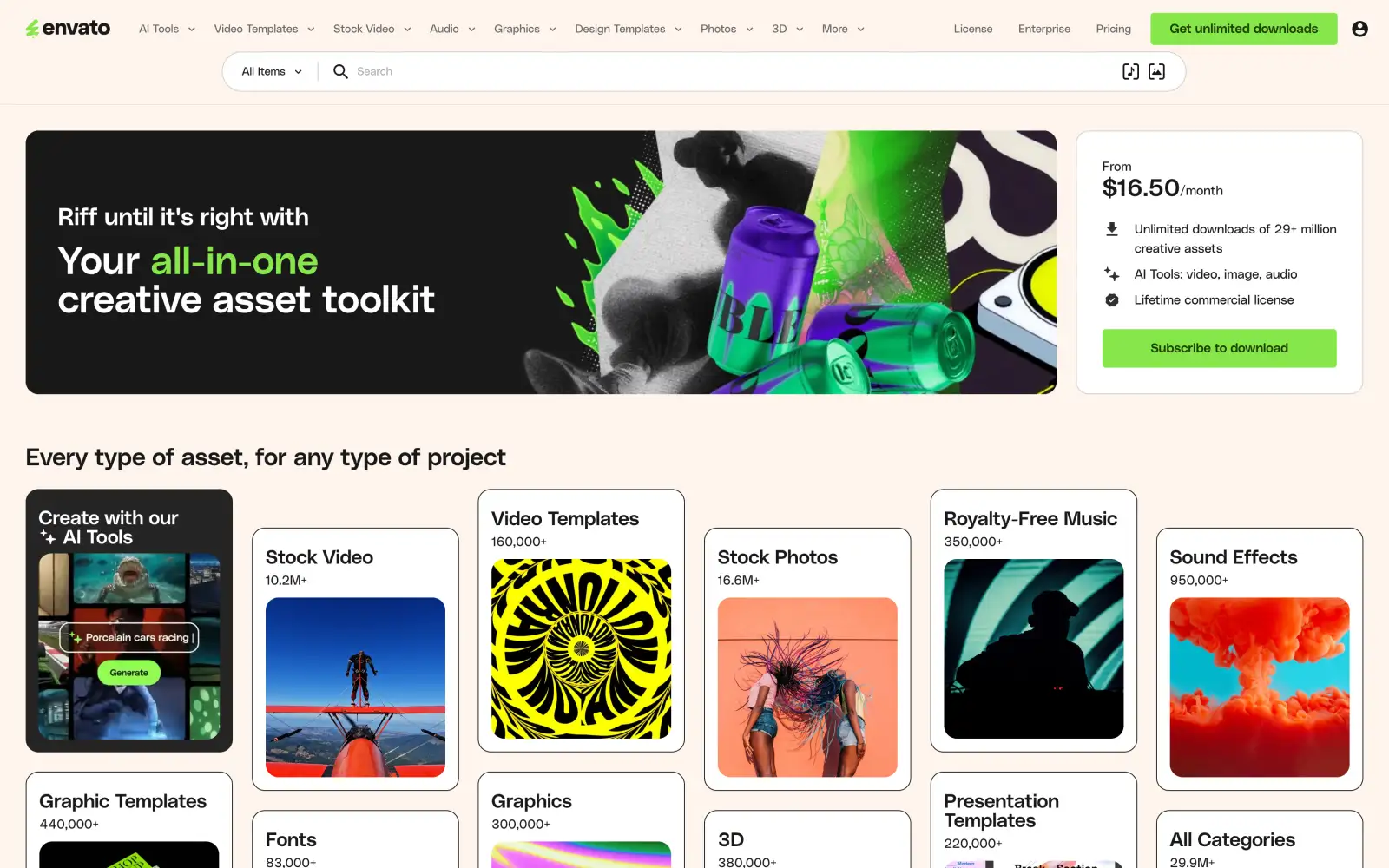Open the Pricing link
Screen dimensions: 1389x868
coord(1113,29)
